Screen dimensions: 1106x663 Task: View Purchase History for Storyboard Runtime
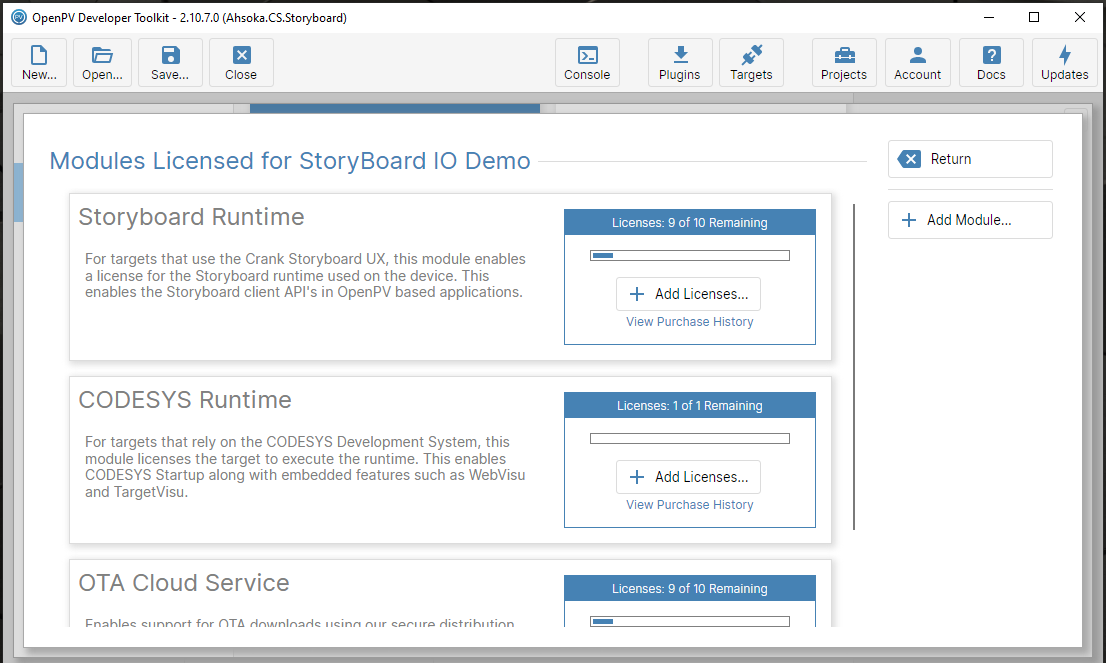click(x=690, y=322)
